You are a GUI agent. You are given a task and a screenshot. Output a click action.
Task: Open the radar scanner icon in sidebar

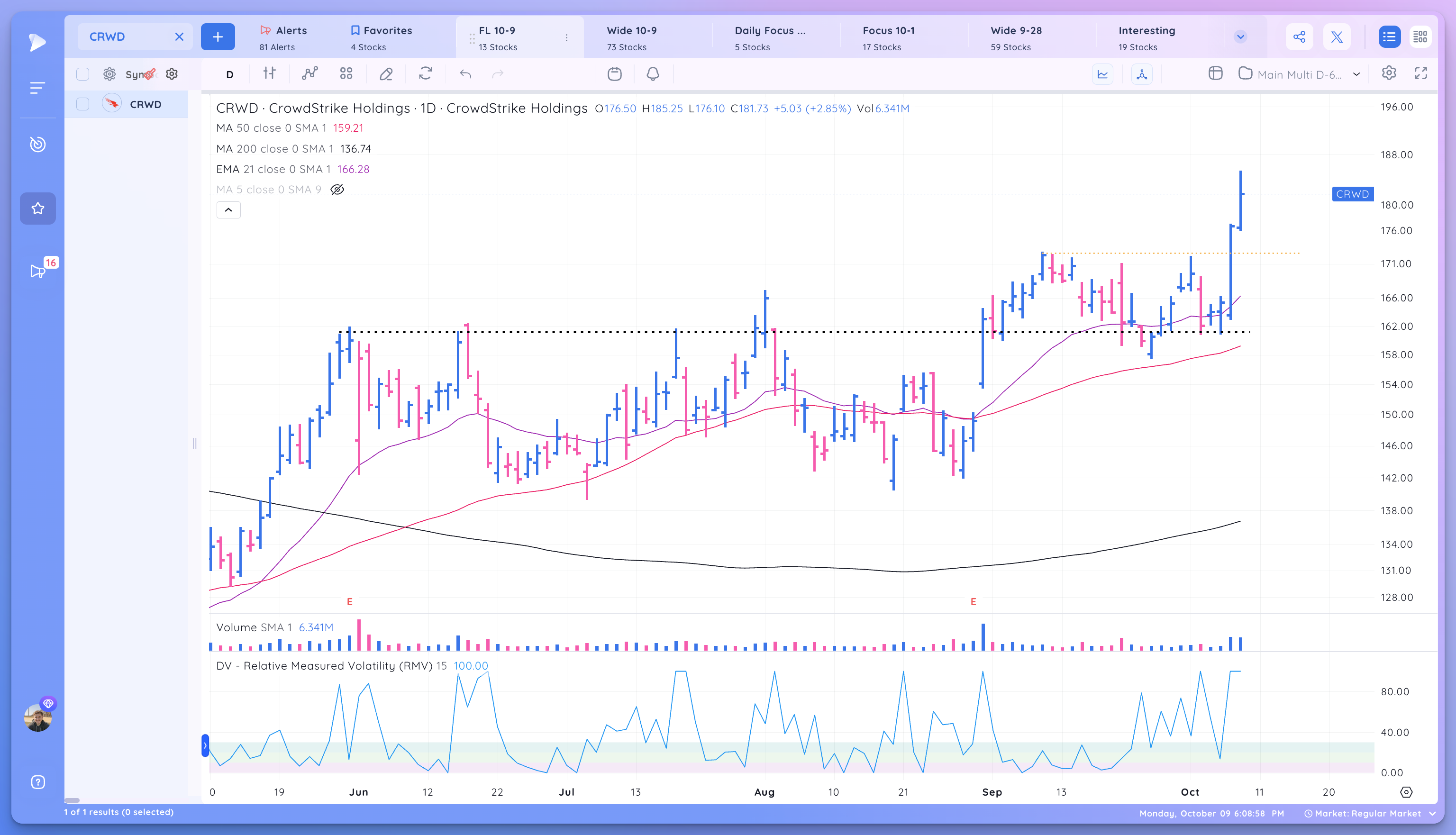[x=37, y=144]
